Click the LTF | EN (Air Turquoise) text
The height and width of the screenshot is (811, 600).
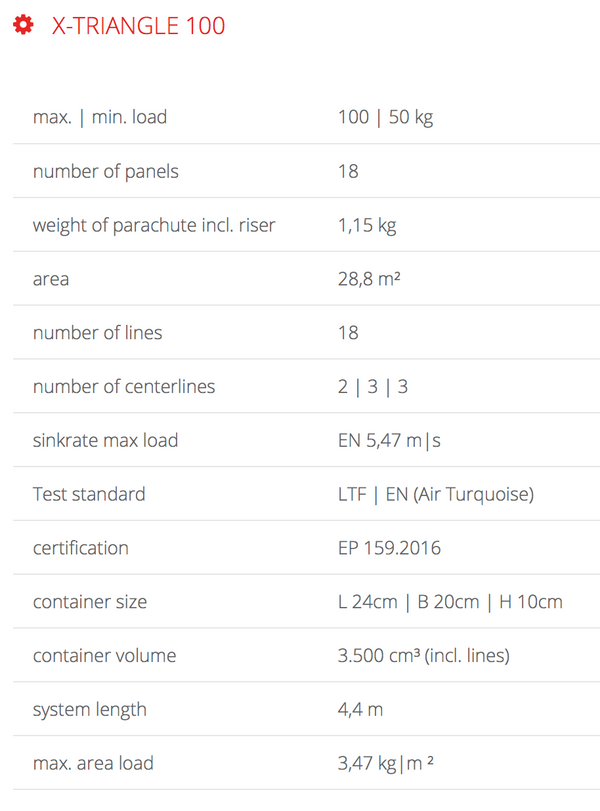coord(438,494)
